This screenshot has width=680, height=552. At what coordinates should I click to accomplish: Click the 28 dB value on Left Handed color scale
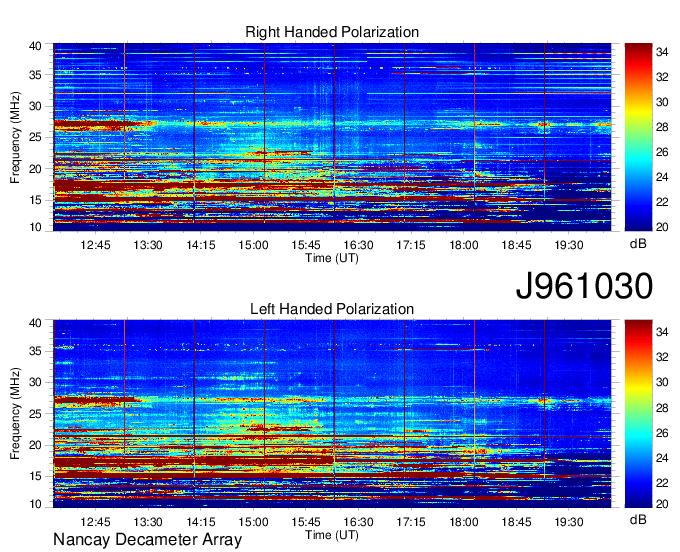point(662,407)
